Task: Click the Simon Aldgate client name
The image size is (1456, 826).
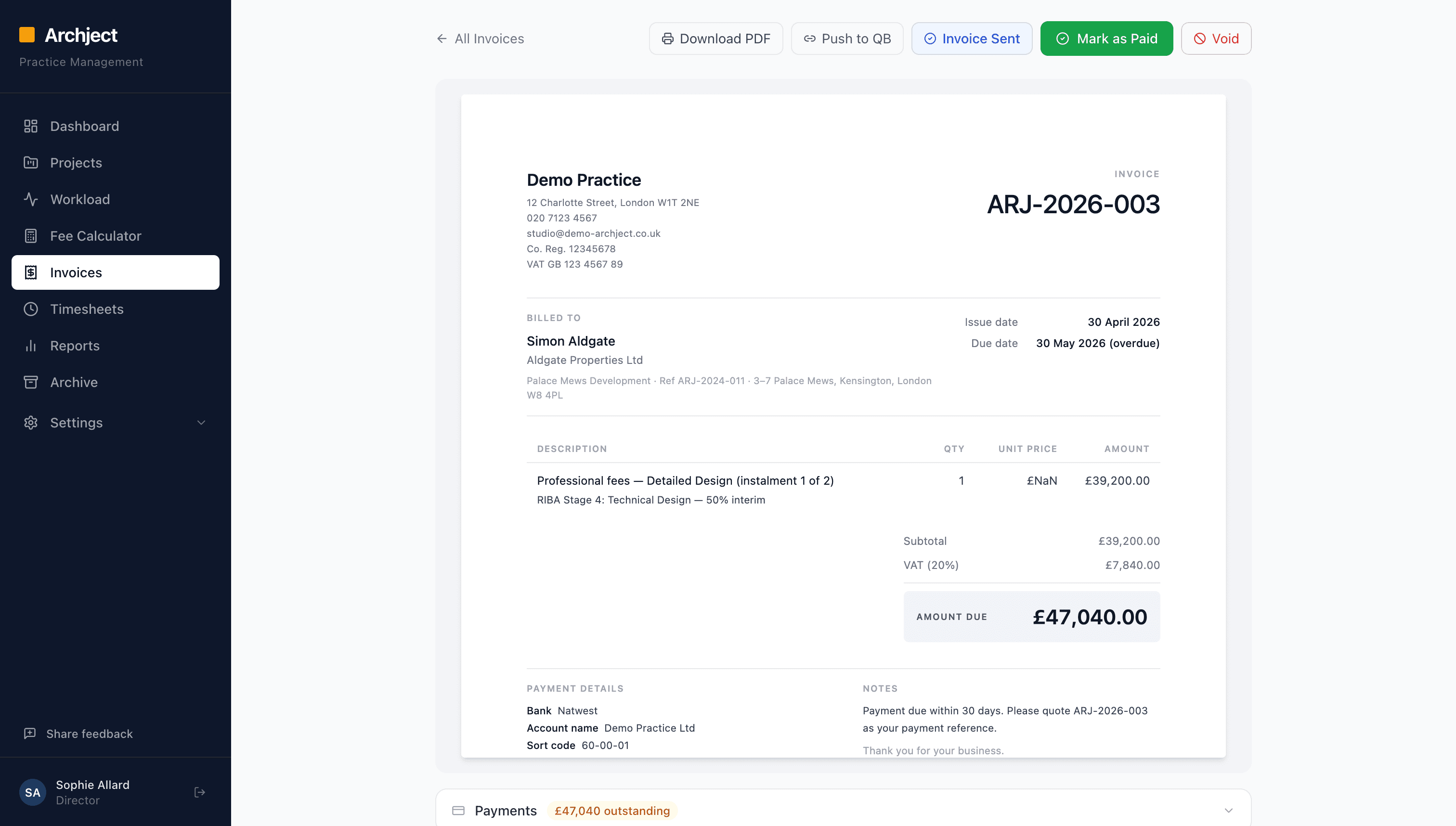Action: pyautogui.click(x=570, y=341)
